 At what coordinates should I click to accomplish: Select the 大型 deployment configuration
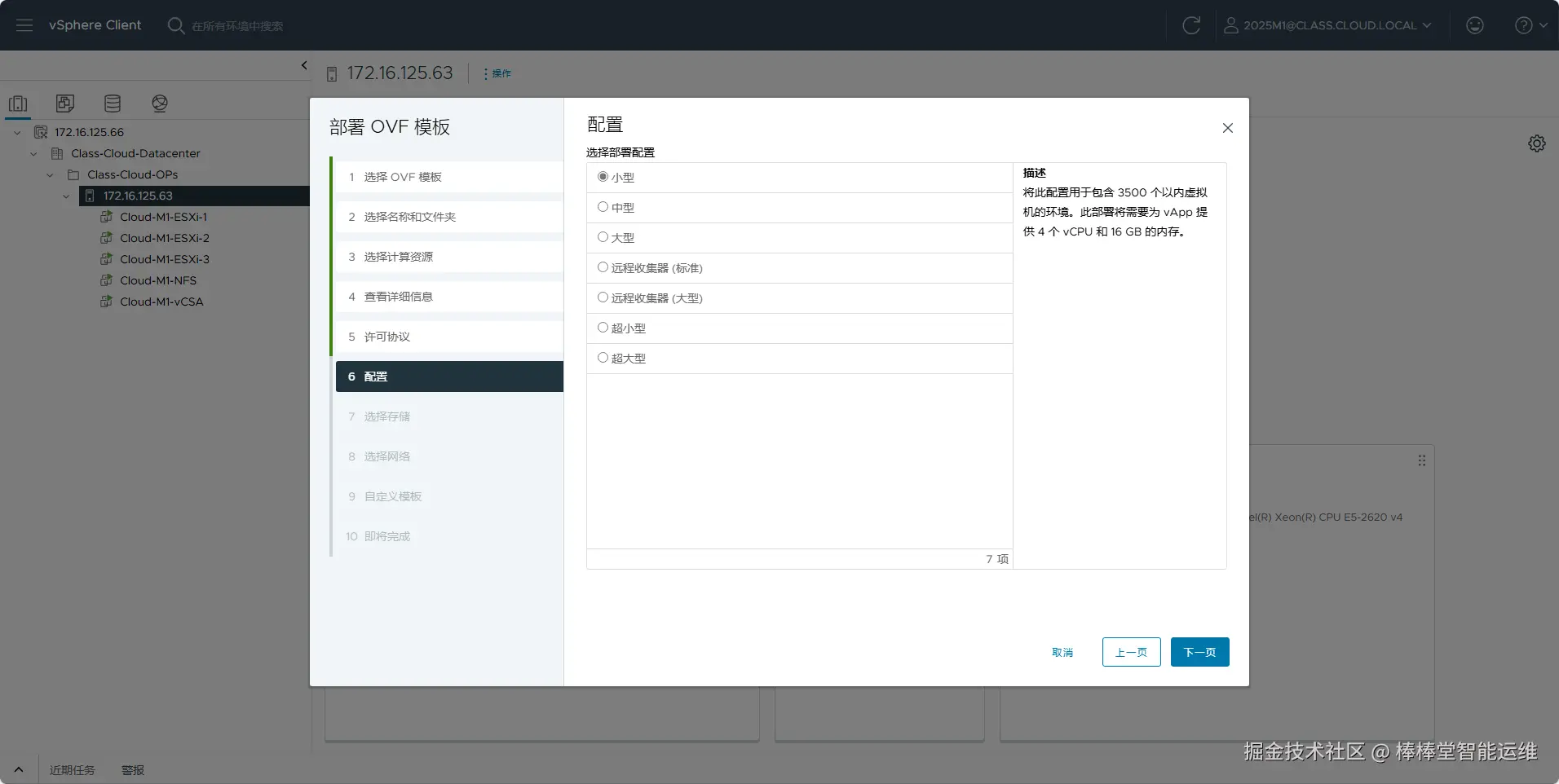pos(603,237)
